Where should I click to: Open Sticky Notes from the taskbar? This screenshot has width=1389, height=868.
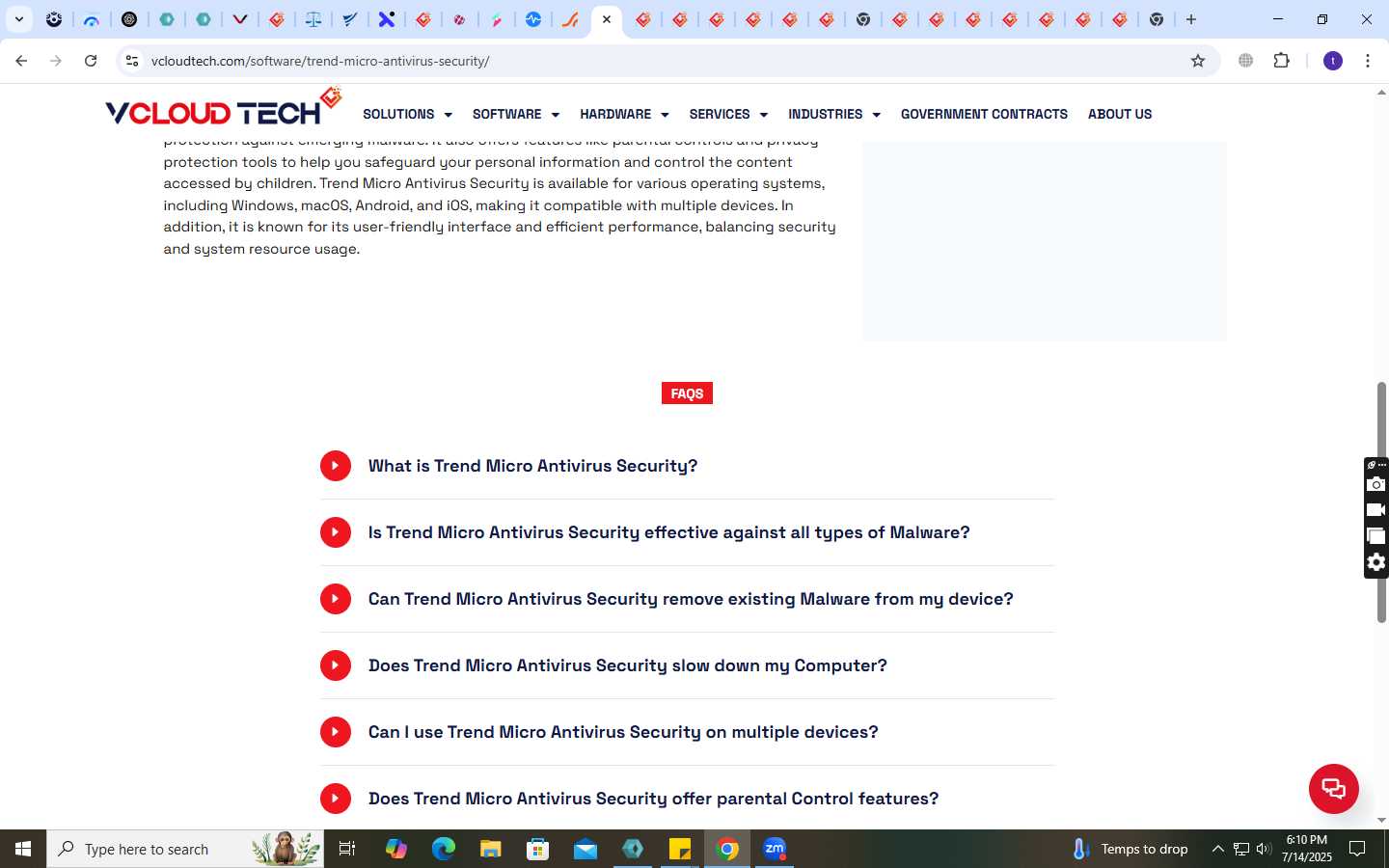tap(680, 849)
